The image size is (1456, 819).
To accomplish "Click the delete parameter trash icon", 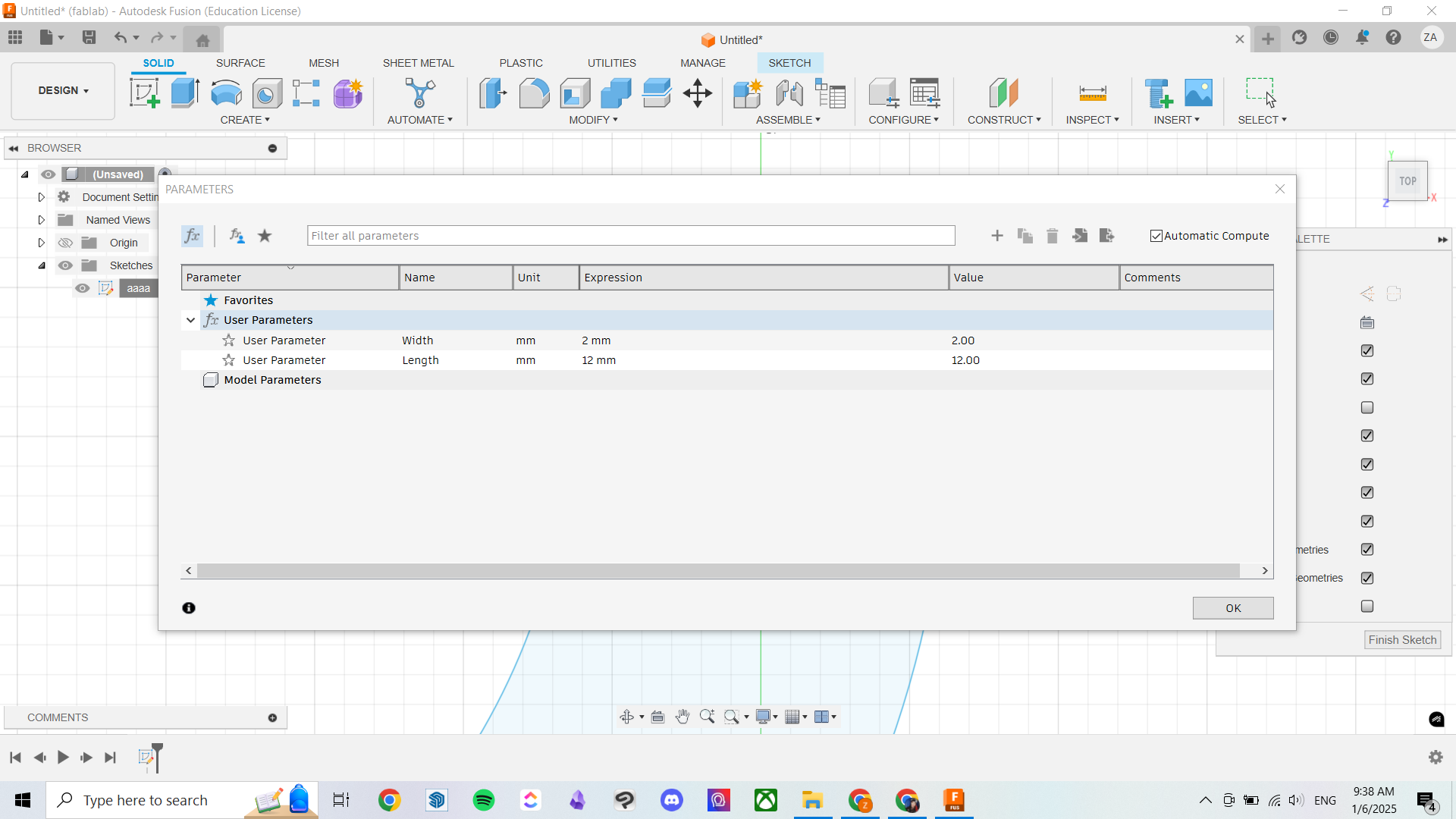I will click(1052, 236).
